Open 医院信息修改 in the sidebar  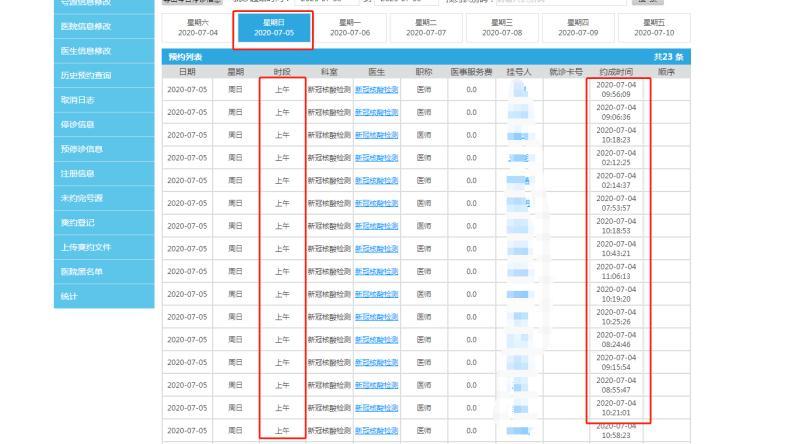coord(104,27)
